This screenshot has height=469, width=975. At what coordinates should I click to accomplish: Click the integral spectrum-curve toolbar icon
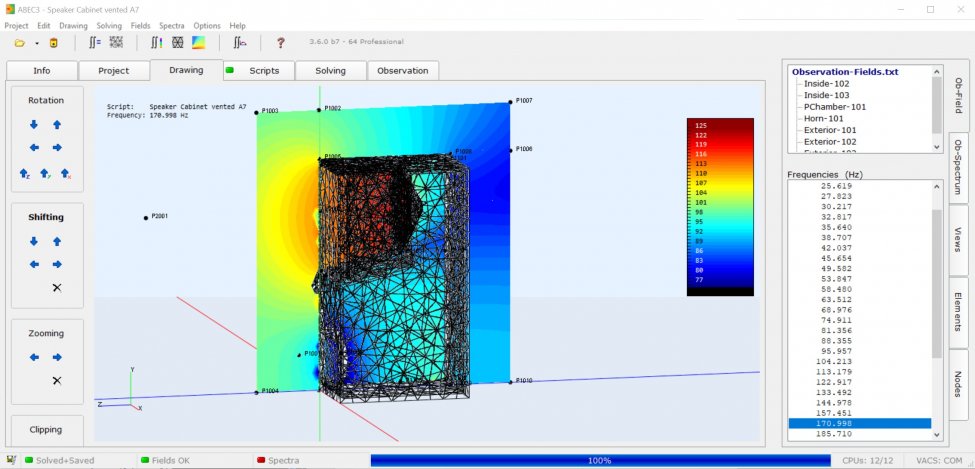click(x=239, y=42)
